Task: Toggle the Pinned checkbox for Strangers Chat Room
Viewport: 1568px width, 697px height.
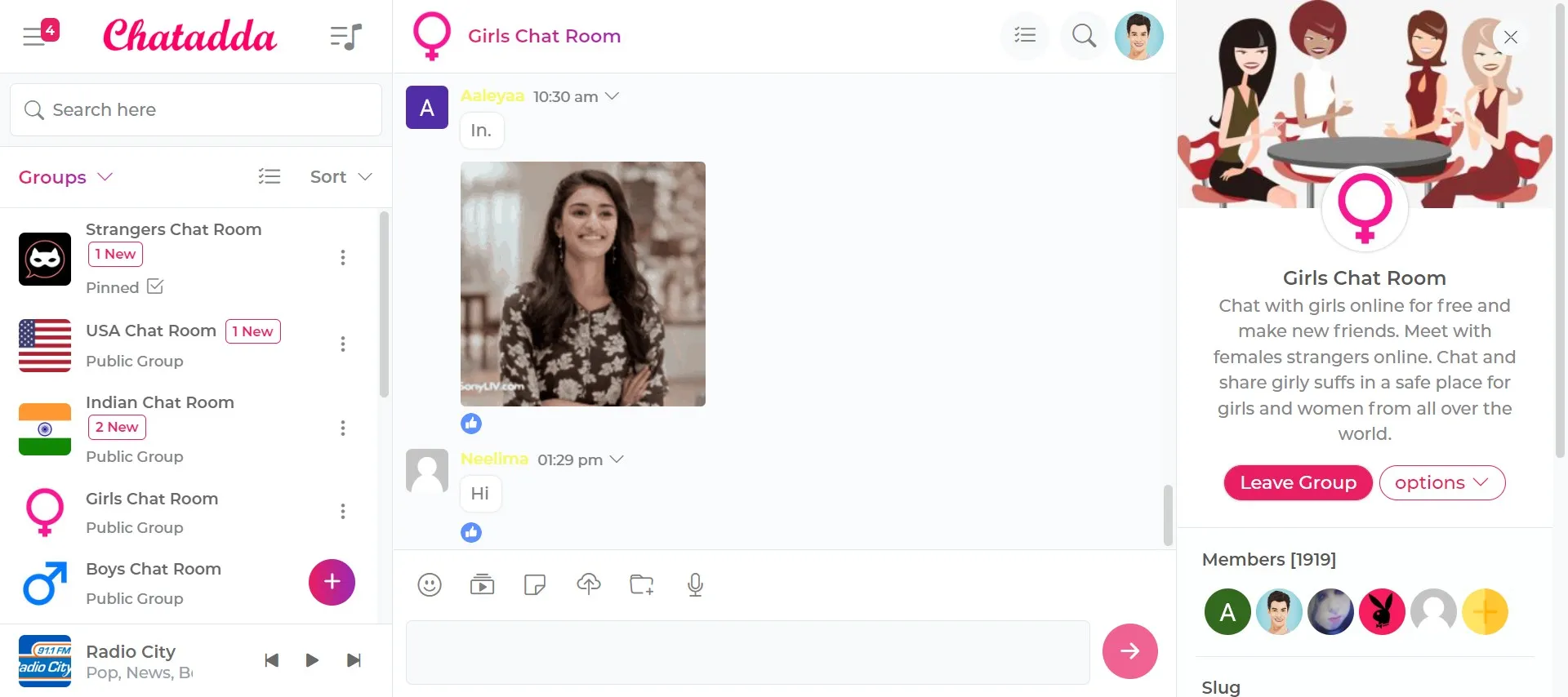Action: coord(155,286)
